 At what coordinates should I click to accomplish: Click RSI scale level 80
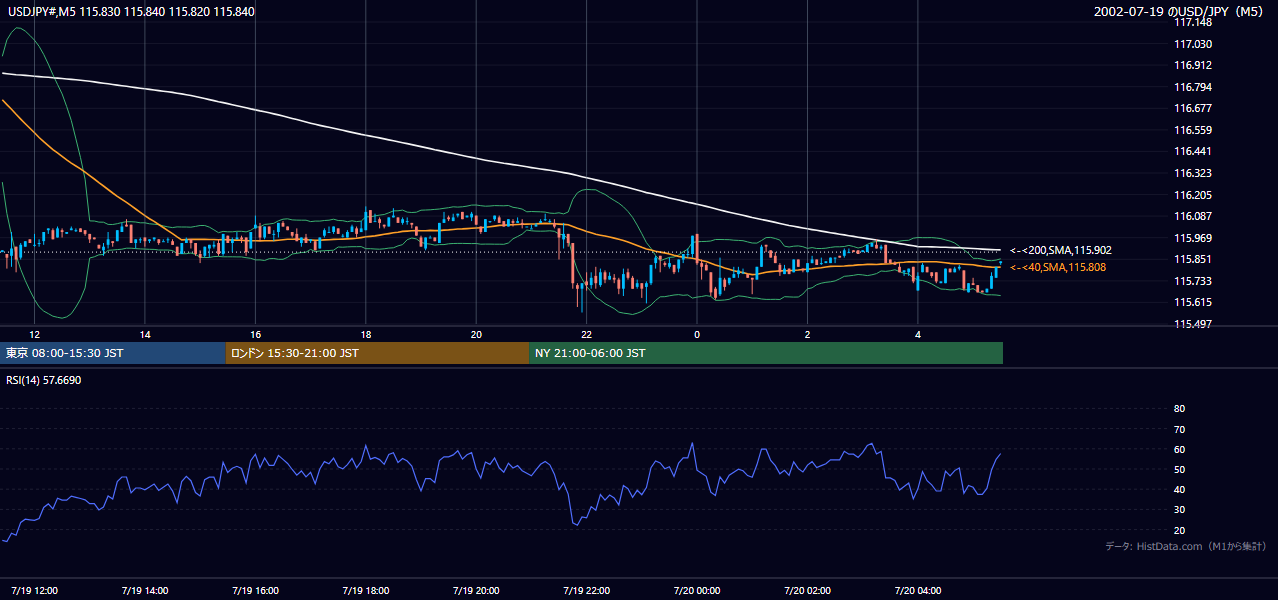[x=1179, y=409]
